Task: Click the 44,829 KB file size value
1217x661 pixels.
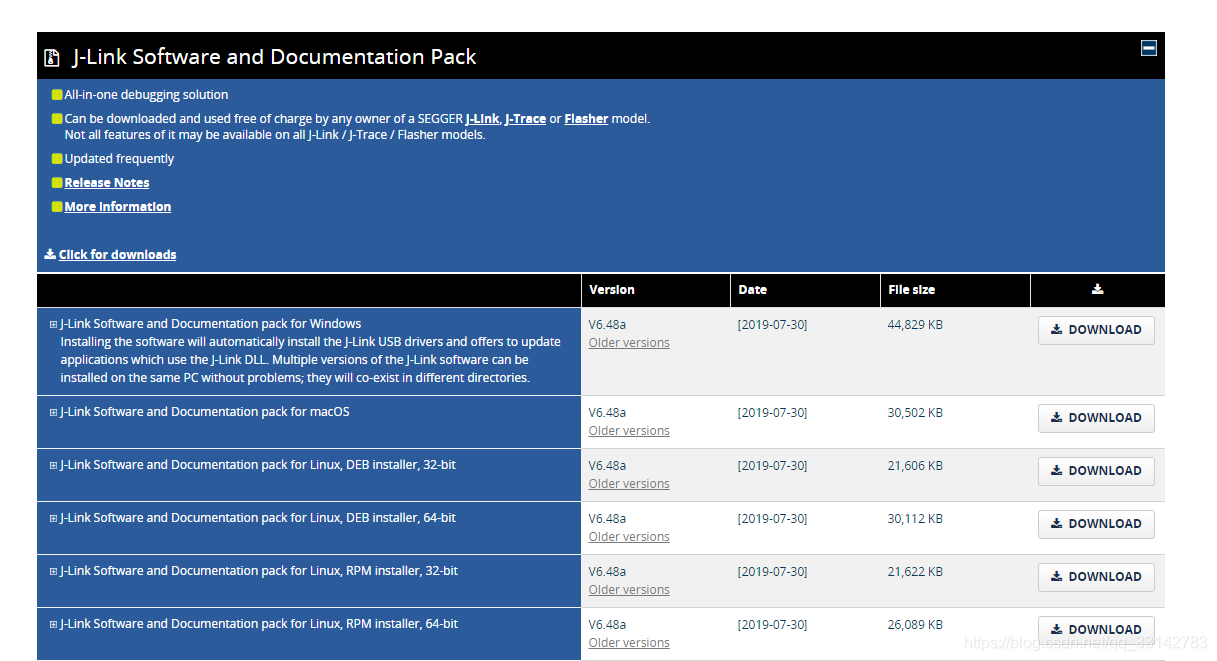Action: pyautogui.click(x=915, y=325)
